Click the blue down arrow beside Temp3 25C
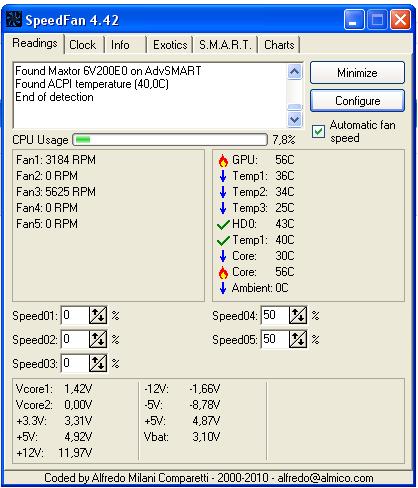The width and height of the screenshot is (418, 488). tap(223, 208)
